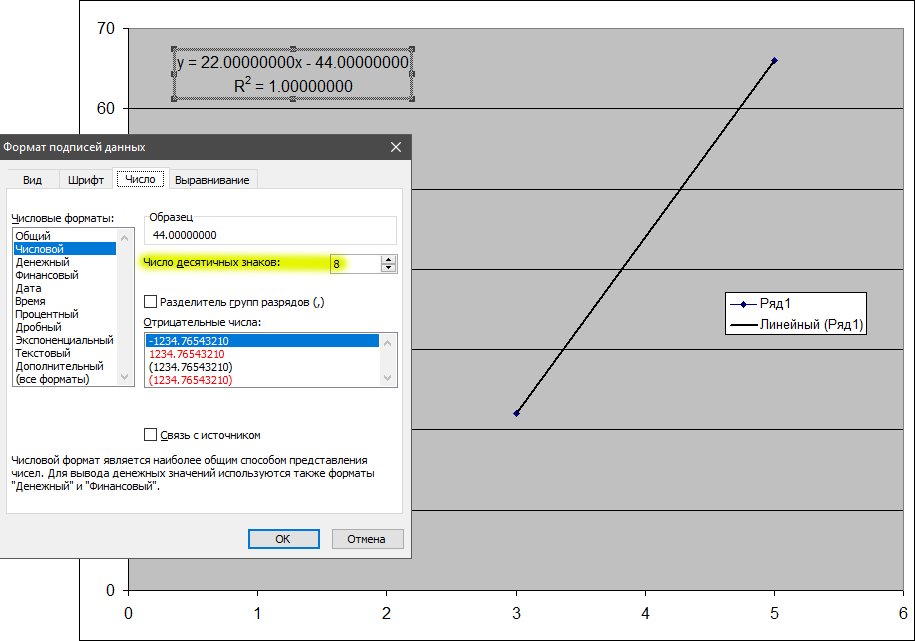Open the Шрифт tab
915x641 pixels.
[x=86, y=180]
